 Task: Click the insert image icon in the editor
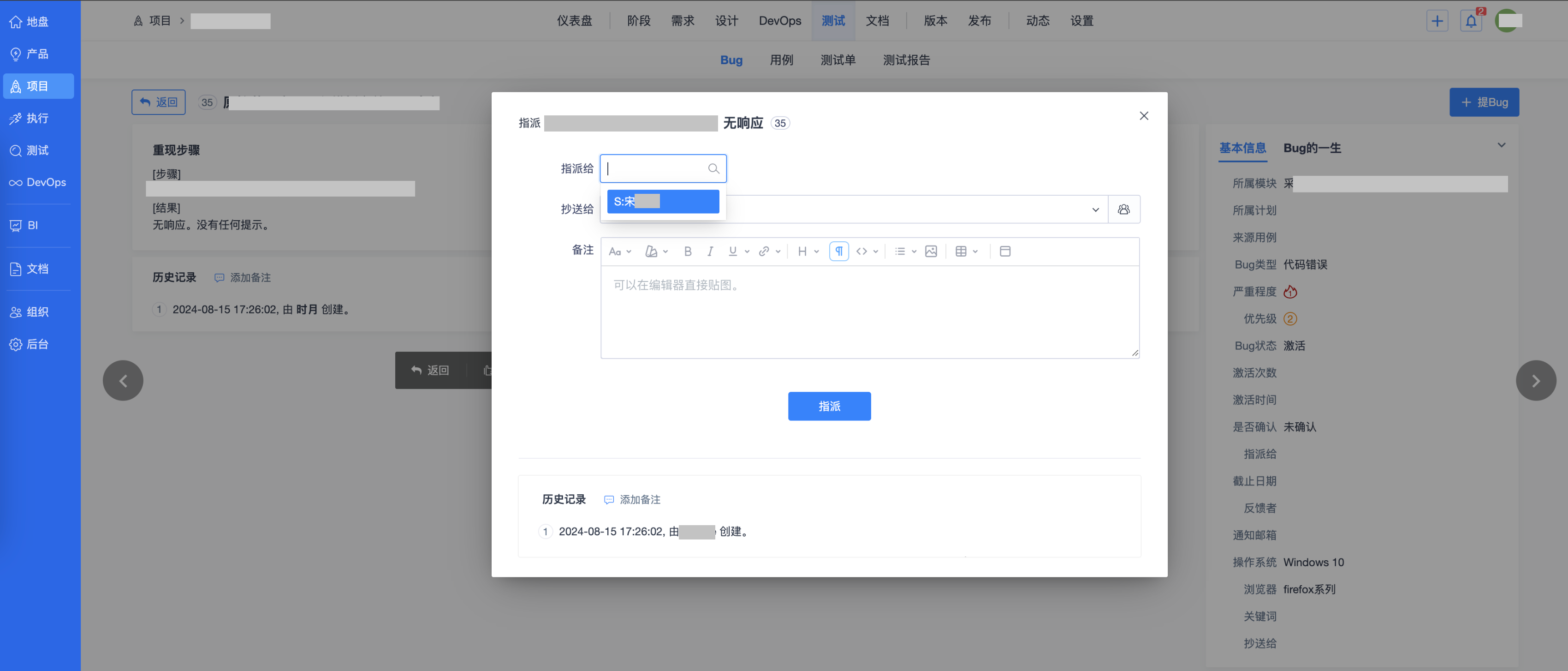point(930,252)
